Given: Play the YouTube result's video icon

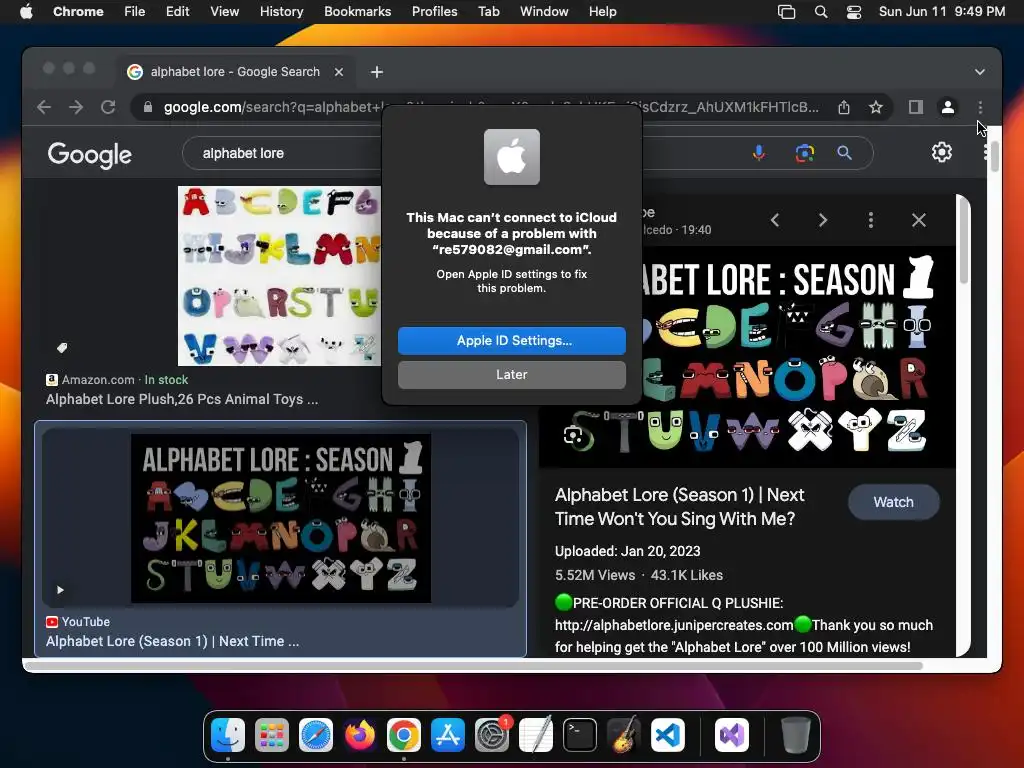Looking at the screenshot, I should pyautogui.click(x=60, y=590).
